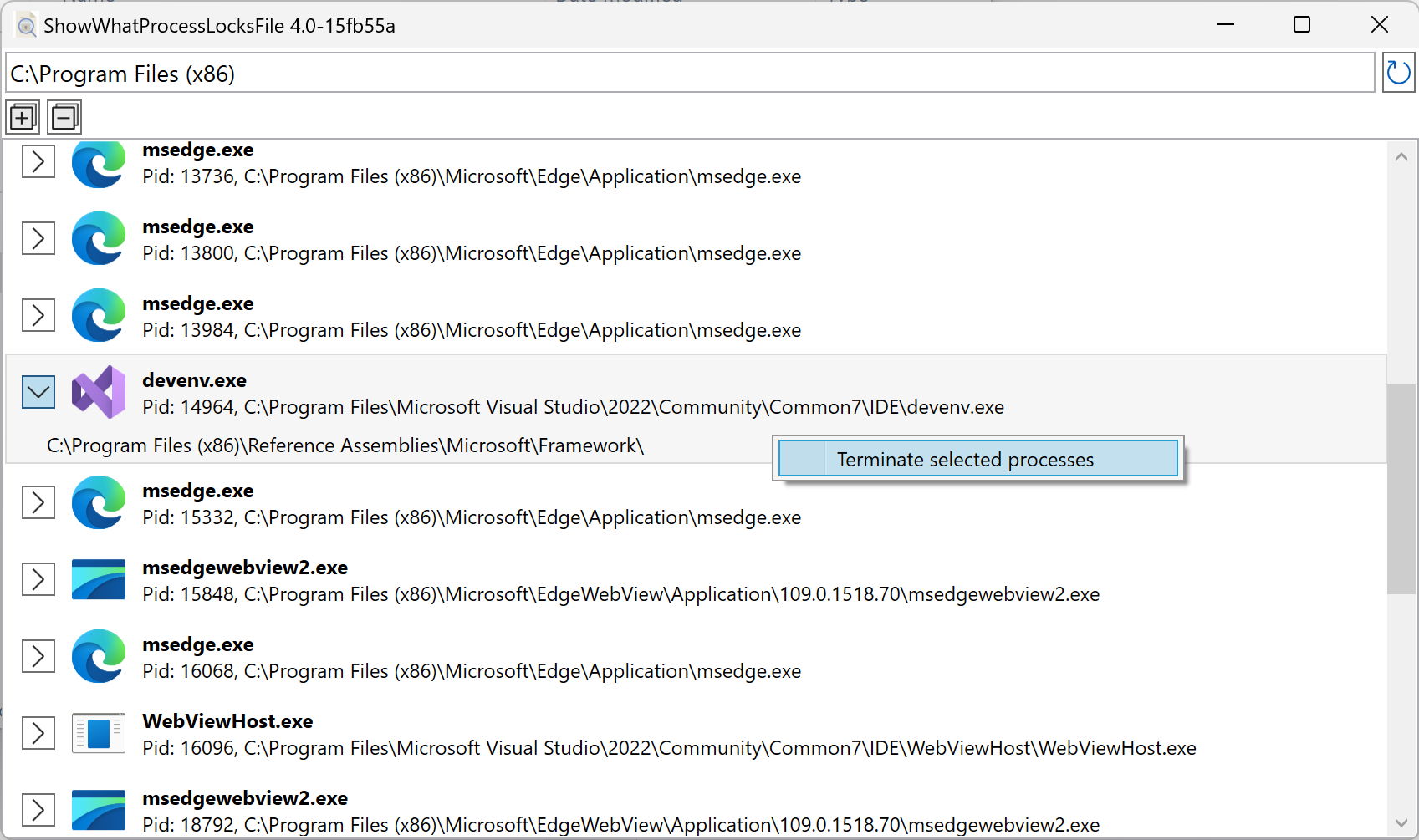Viewport: 1419px width, 840px height.
Task: Click the C:\Program Files (x86) path field
Action: point(690,74)
